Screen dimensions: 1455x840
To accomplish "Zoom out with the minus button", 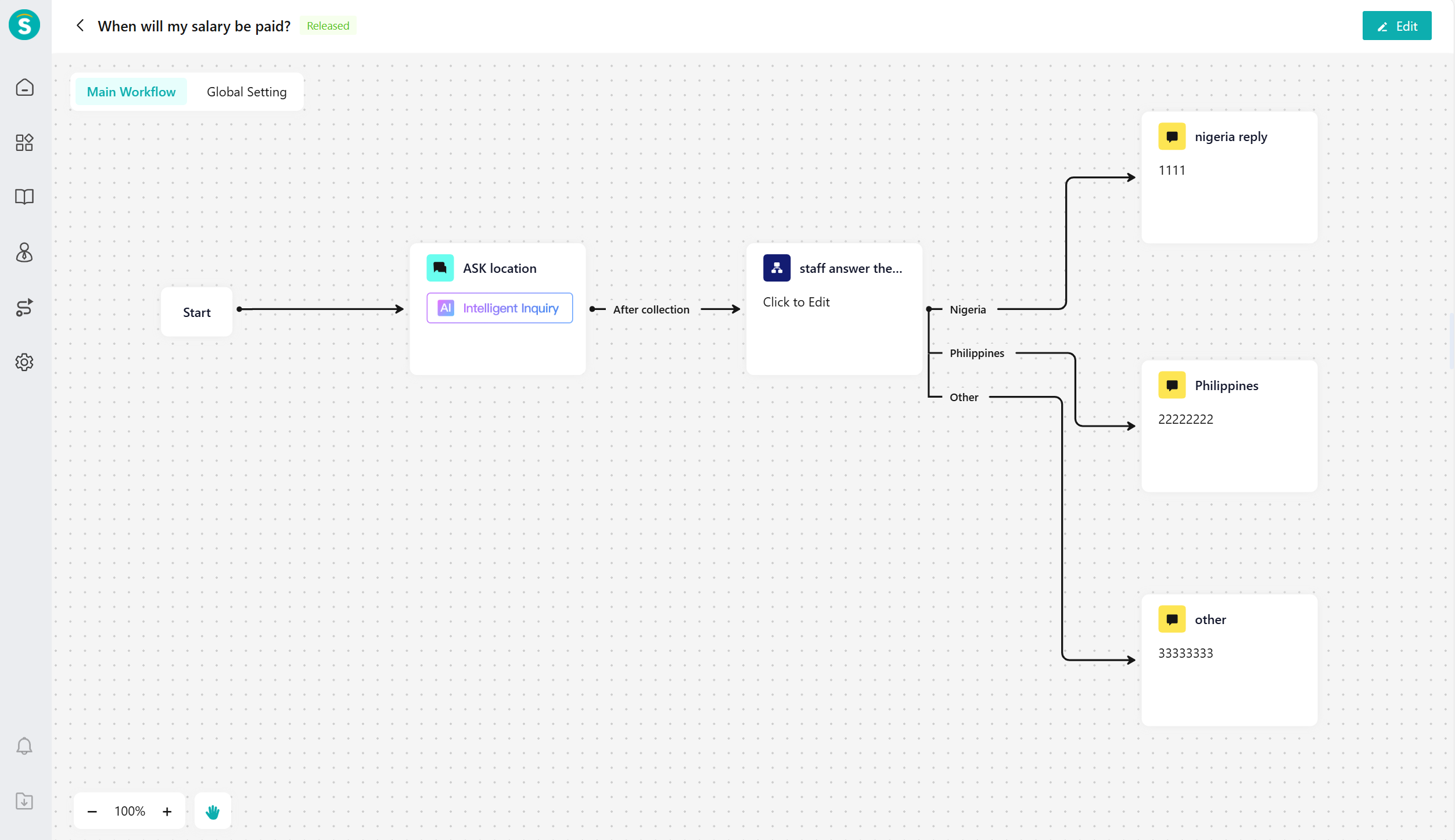I will click(92, 811).
